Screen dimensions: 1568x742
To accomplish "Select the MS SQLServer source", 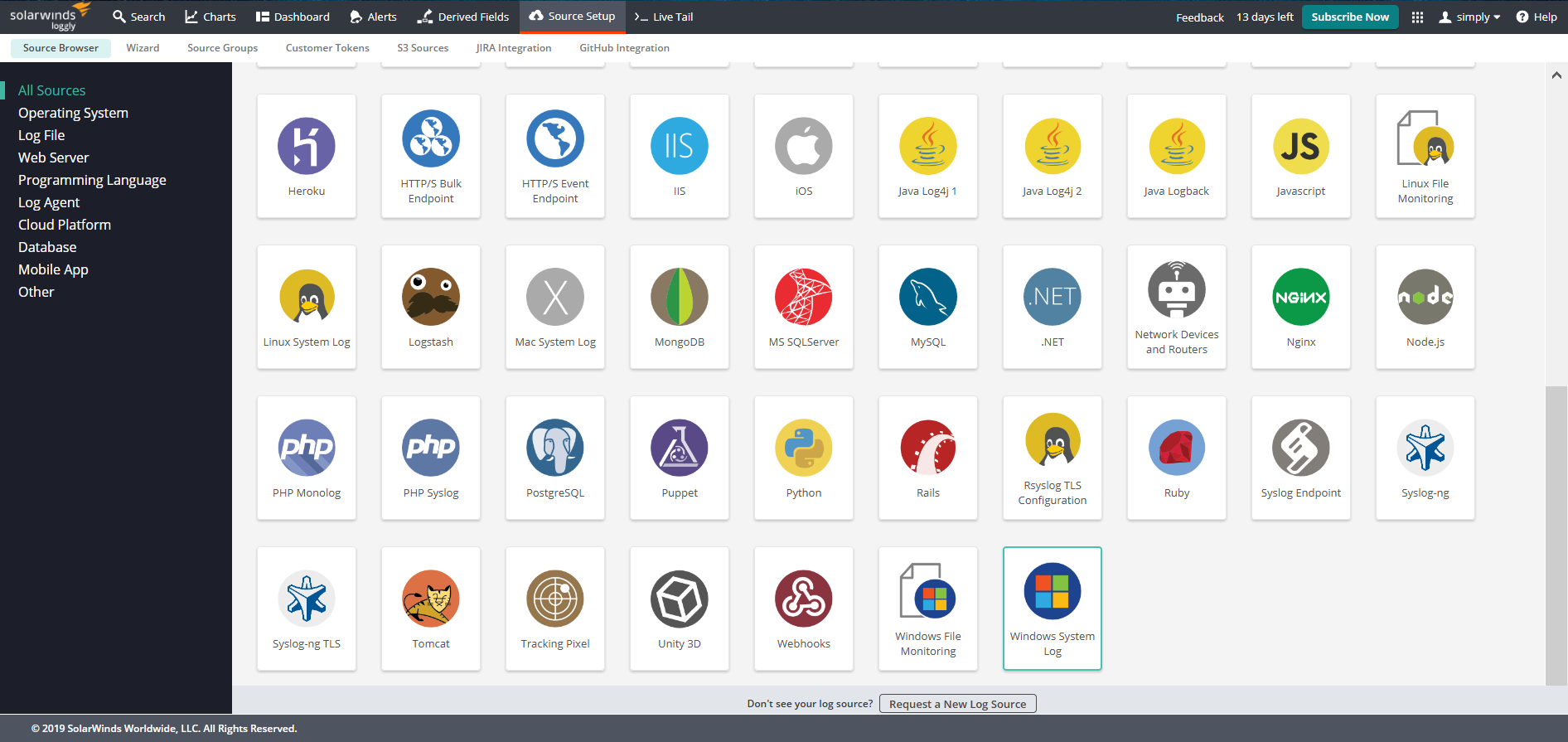I will 804,307.
